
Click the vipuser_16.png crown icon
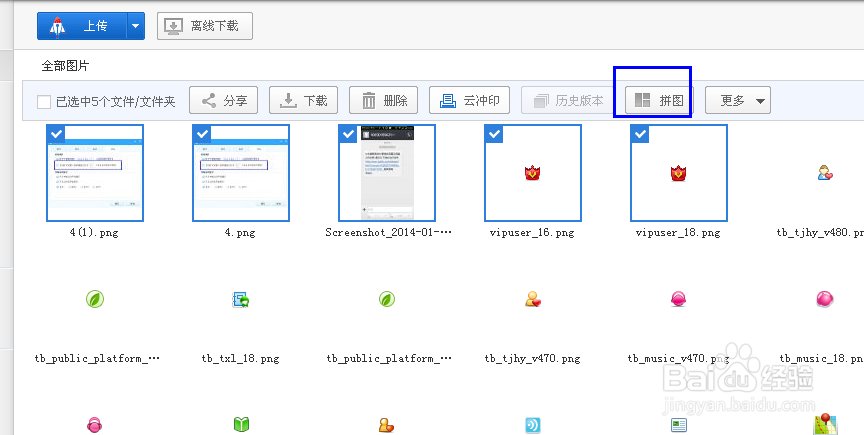pyautogui.click(x=533, y=174)
